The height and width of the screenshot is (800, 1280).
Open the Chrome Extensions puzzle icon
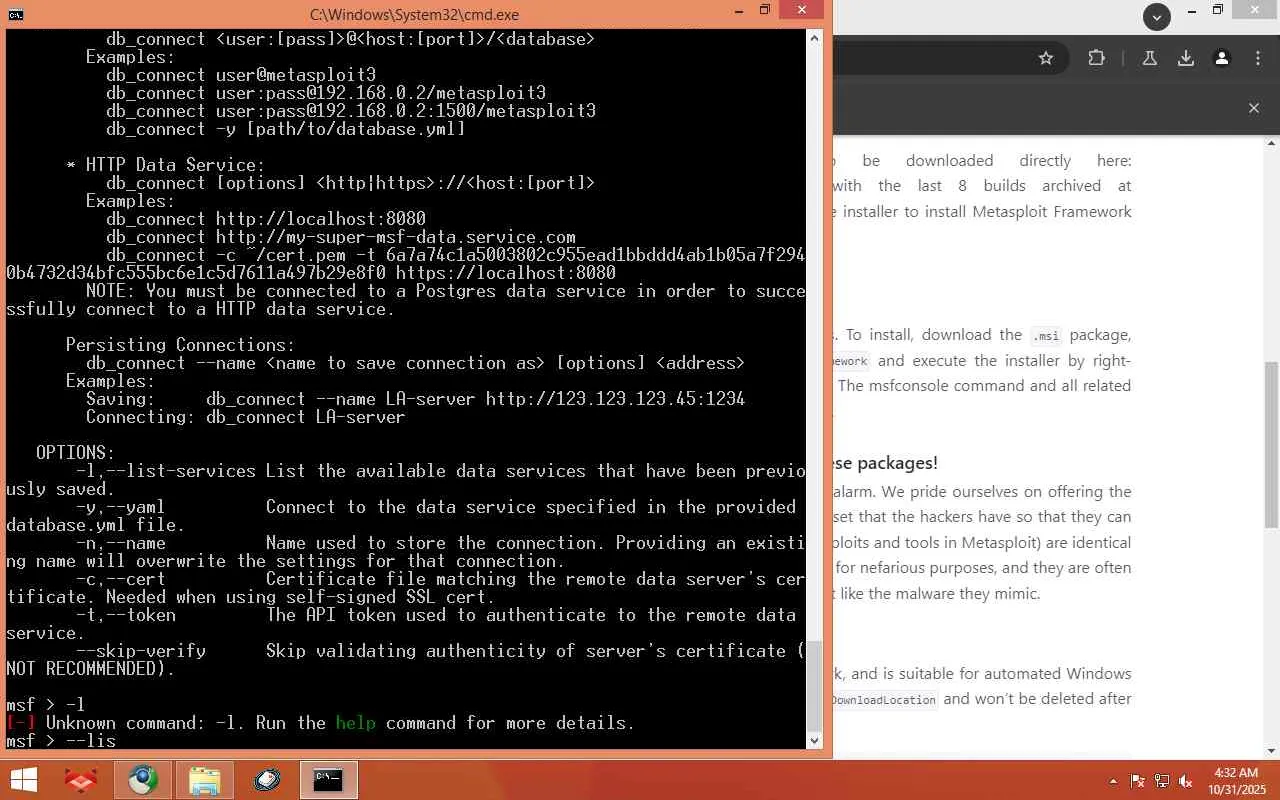[x=1097, y=58]
